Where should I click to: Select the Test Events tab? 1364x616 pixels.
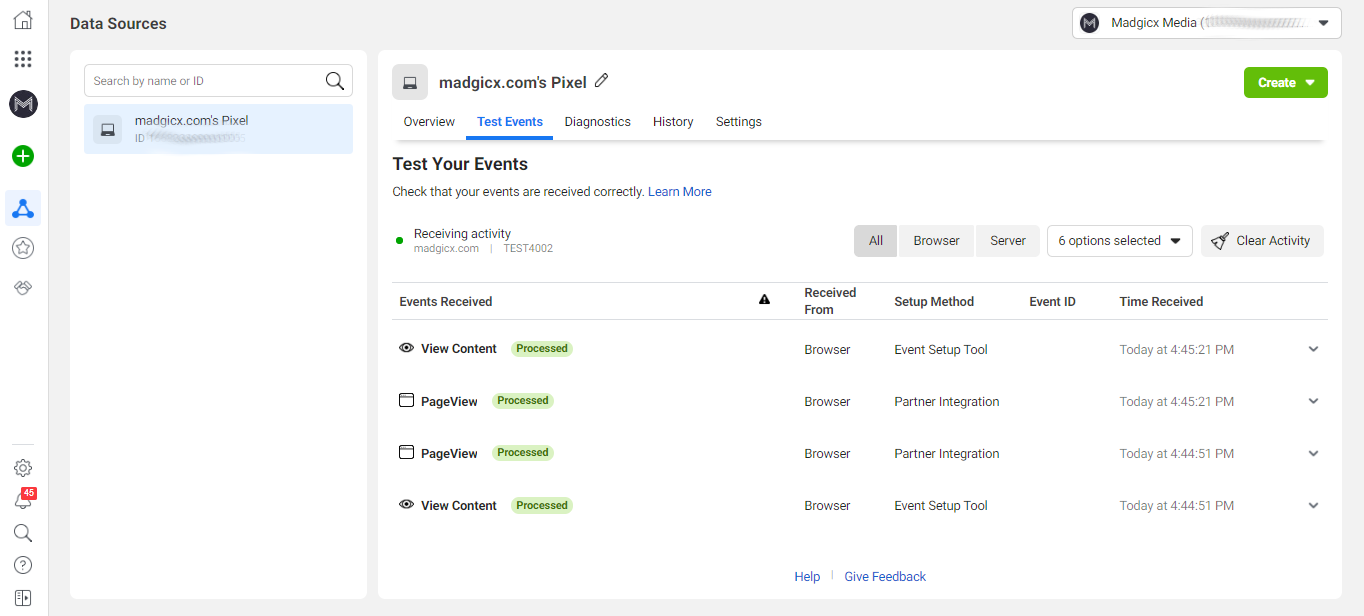510,122
